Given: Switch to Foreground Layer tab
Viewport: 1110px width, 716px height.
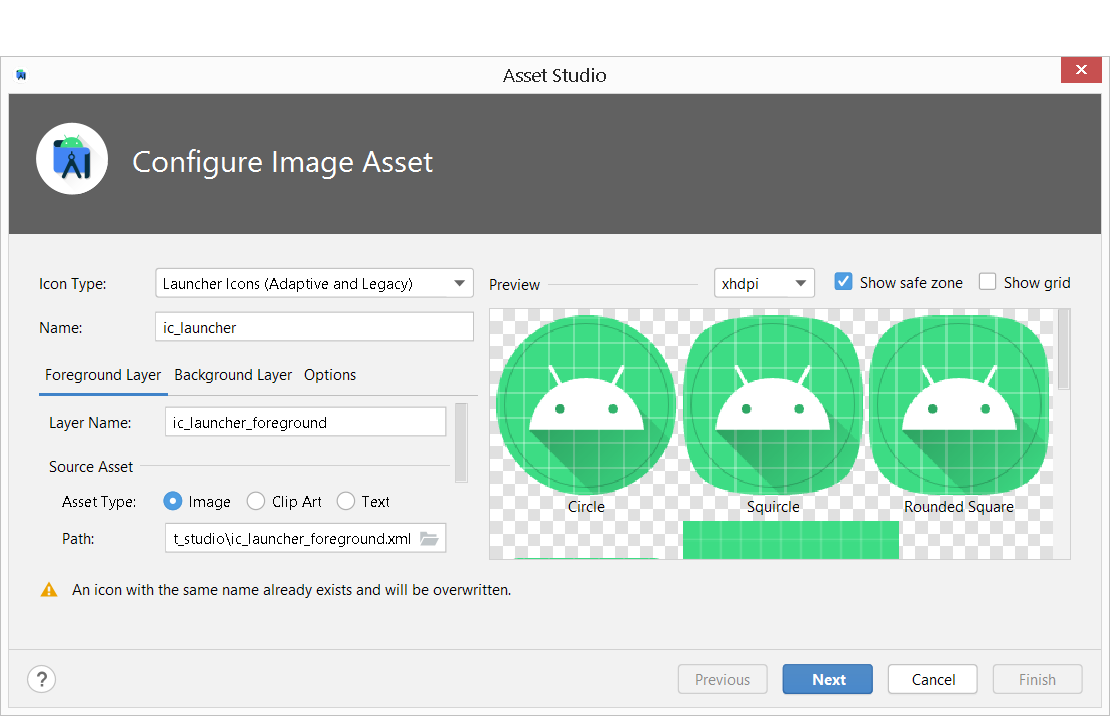Looking at the screenshot, I should click(103, 375).
